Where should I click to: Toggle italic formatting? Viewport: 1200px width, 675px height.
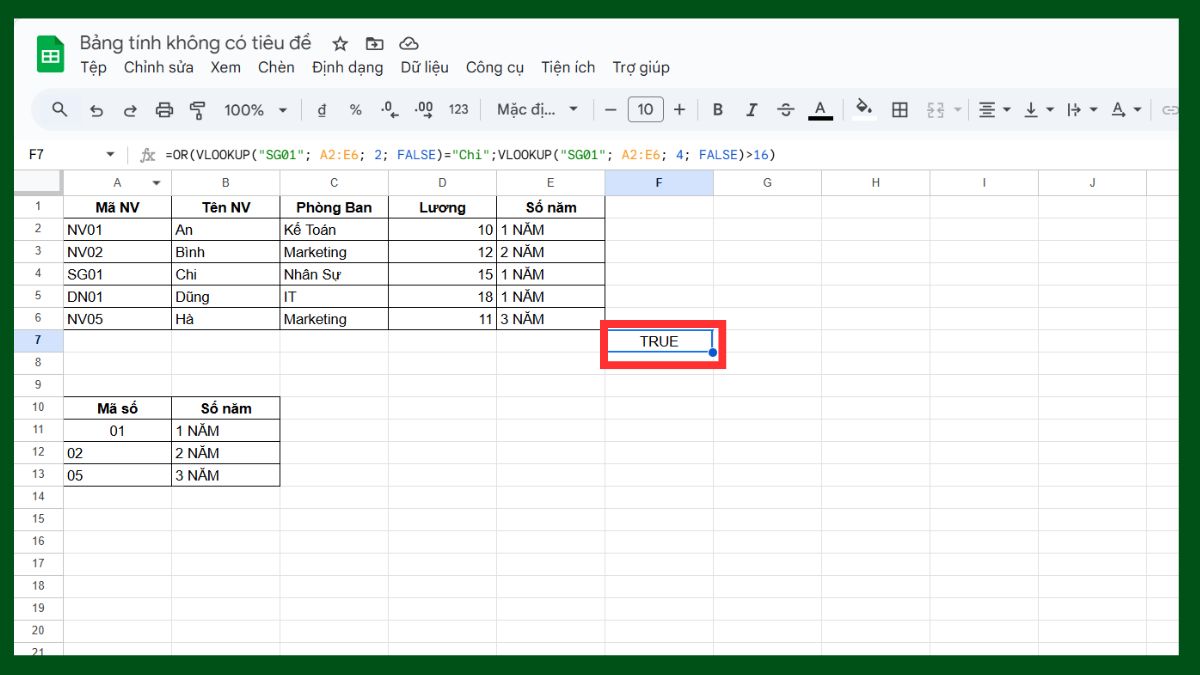[751, 109]
